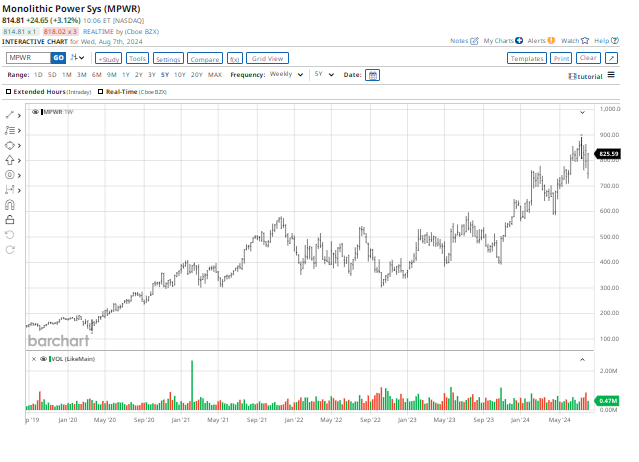The height and width of the screenshot is (462, 639).
Task: Open the date picker calendar icon
Action: pyautogui.click(x=372, y=75)
